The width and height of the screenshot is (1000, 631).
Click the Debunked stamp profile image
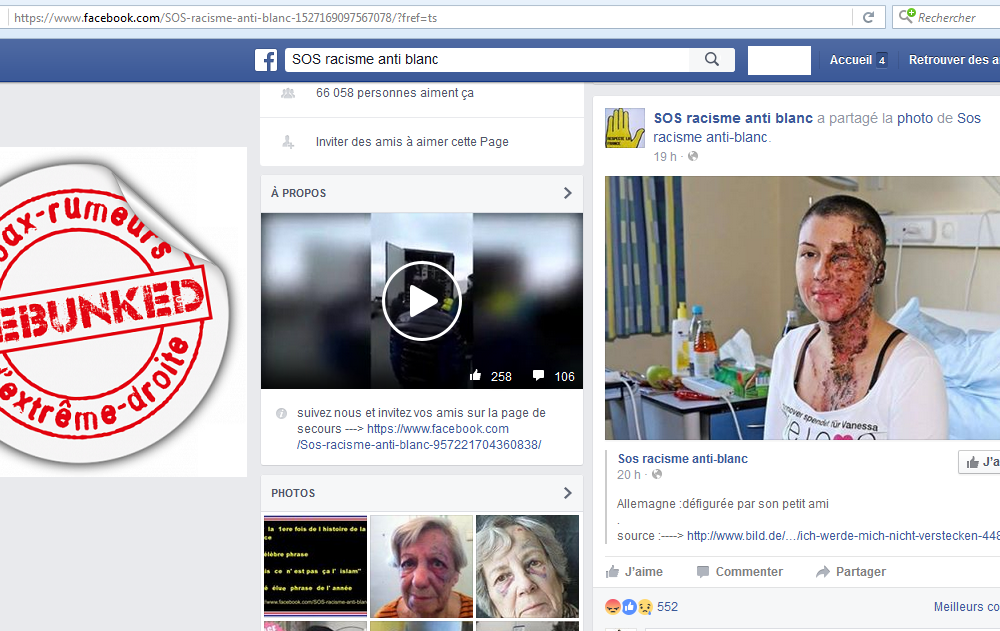point(123,312)
